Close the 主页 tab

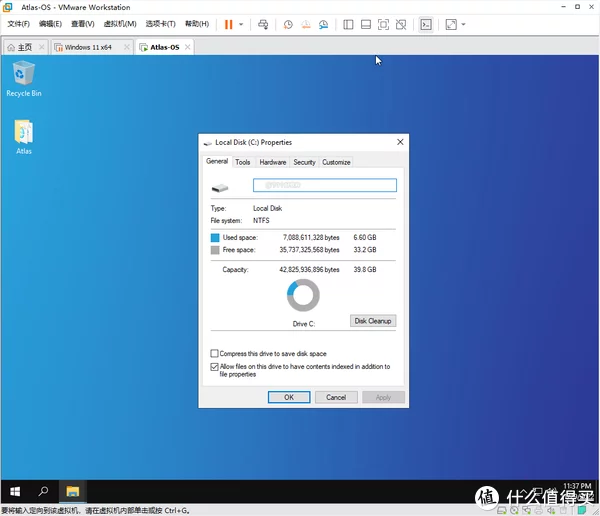[x=42, y=47]
